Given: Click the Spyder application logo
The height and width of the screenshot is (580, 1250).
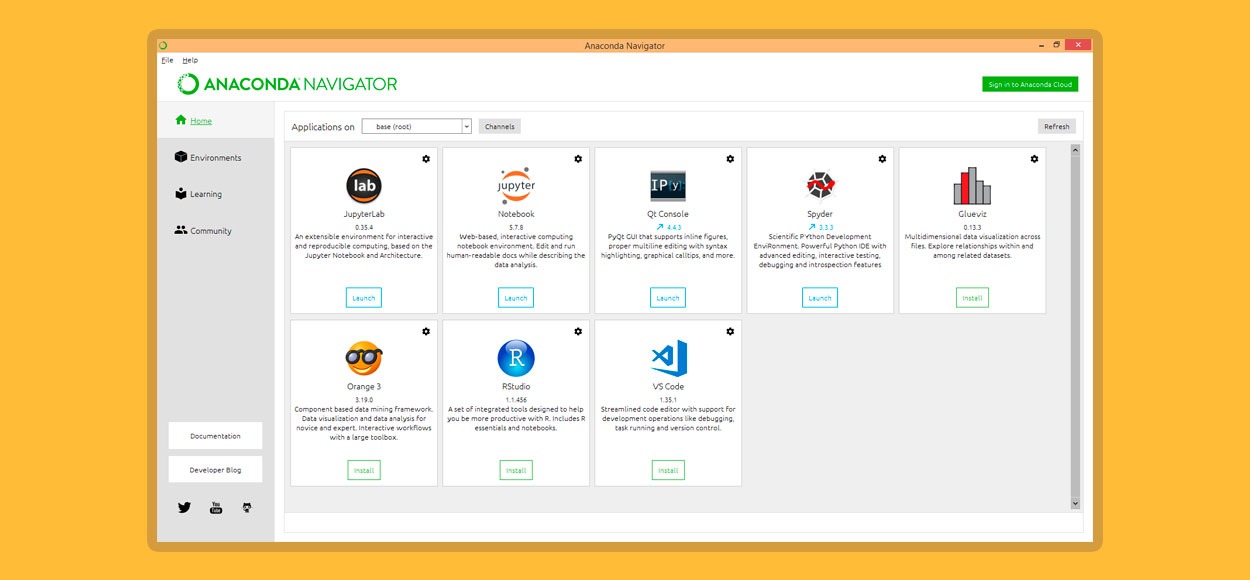Looking at the screenshot, I should click(x=820, y=186).
